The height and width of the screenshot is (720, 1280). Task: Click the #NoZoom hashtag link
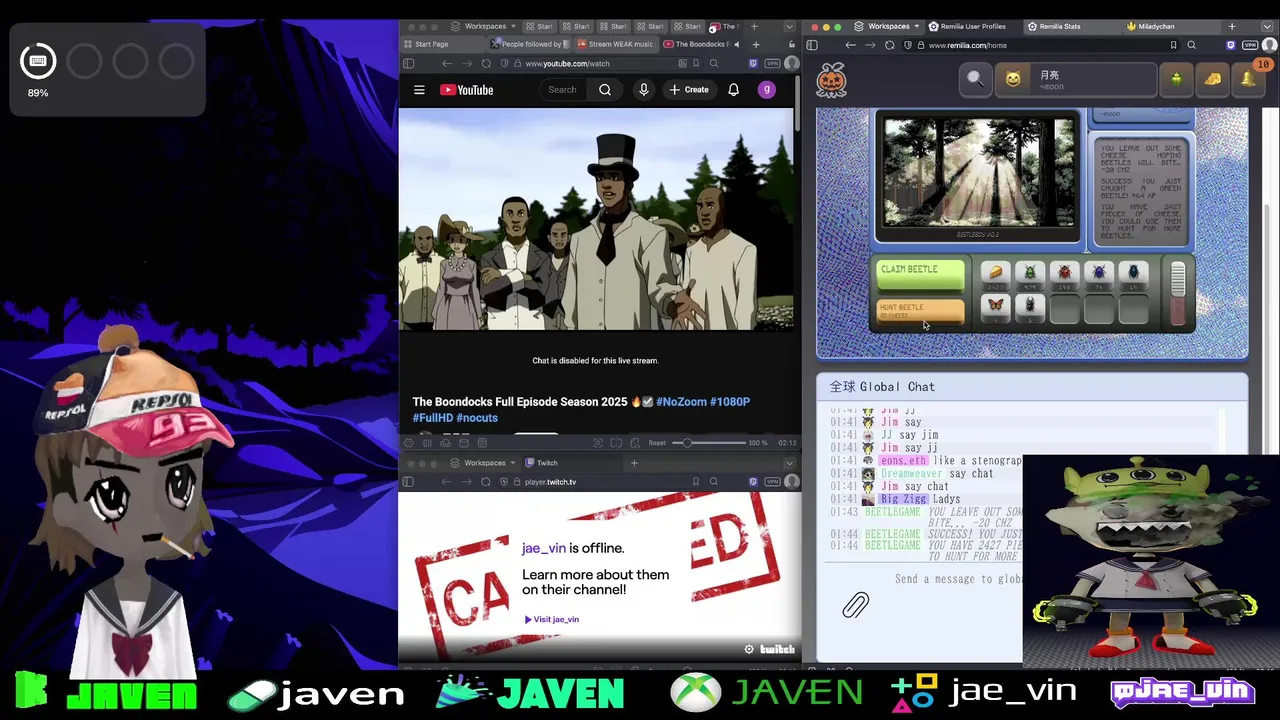pos(682,402)
